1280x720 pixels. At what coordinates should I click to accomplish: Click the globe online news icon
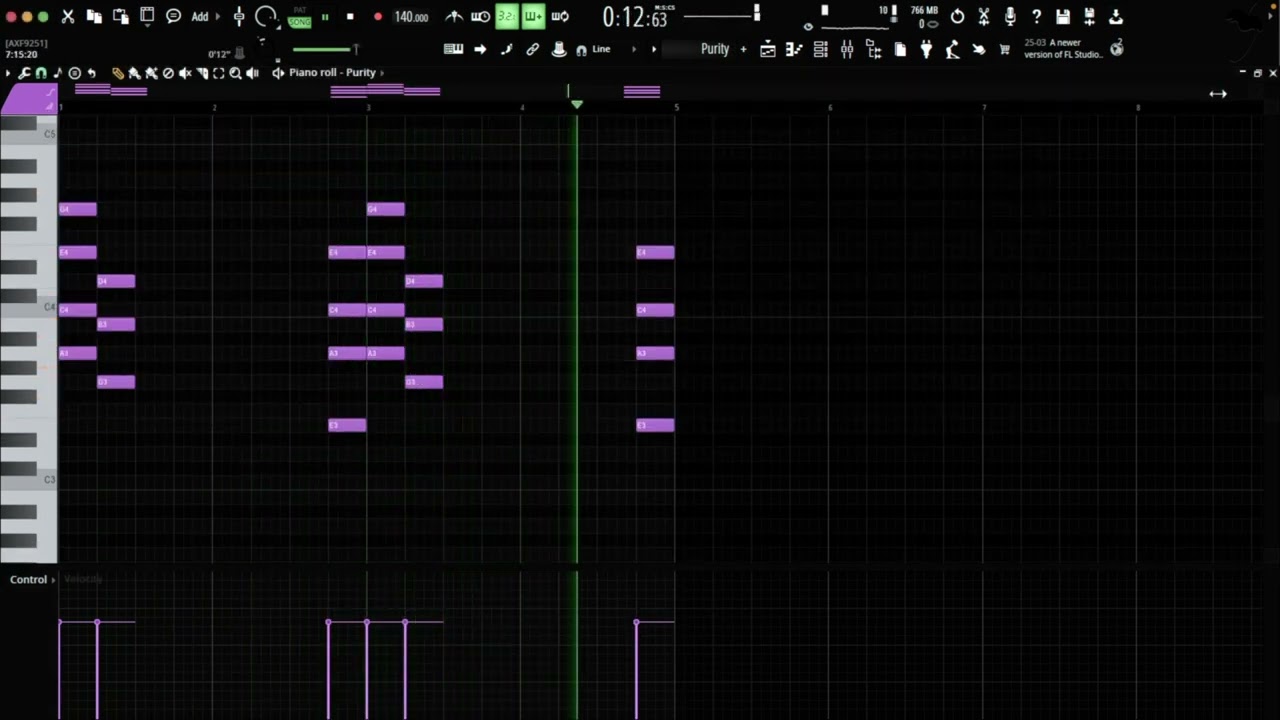pyautogui.click(x=1116, y=49)
